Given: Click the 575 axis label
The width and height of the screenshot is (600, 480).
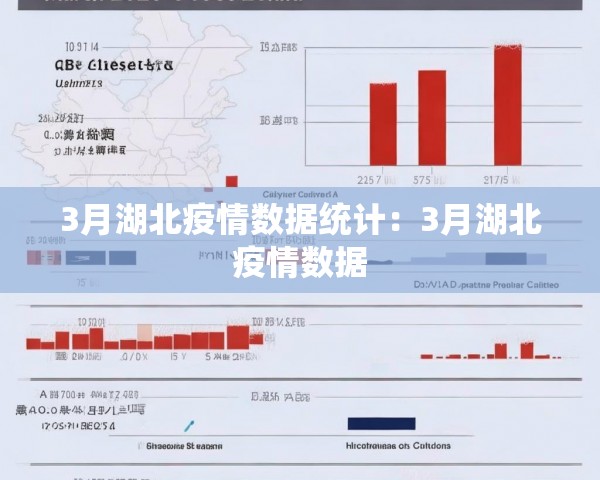Looking at the screenshot, I should click(x=429, y=180).
